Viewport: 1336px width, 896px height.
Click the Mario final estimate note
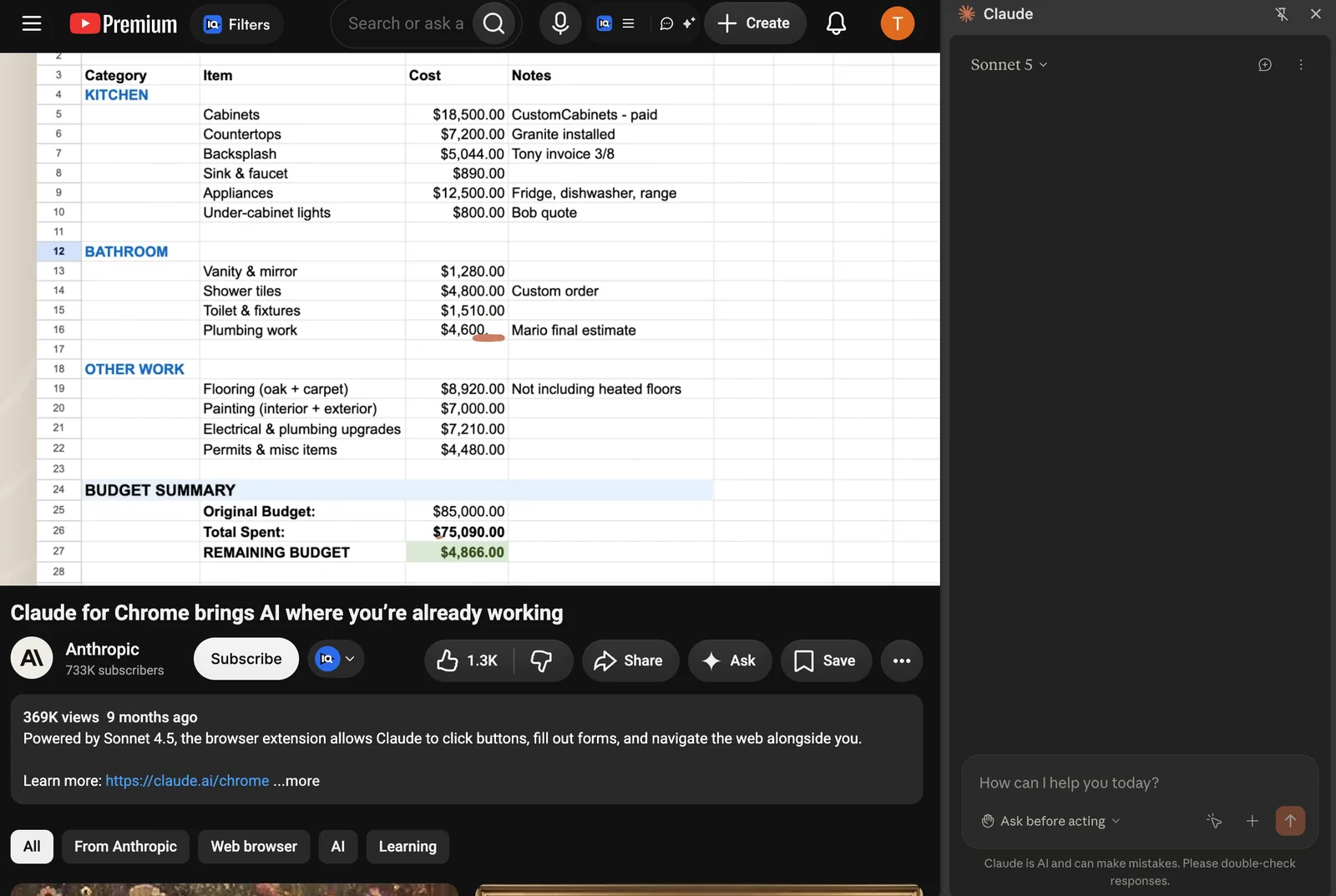point(574,330)
